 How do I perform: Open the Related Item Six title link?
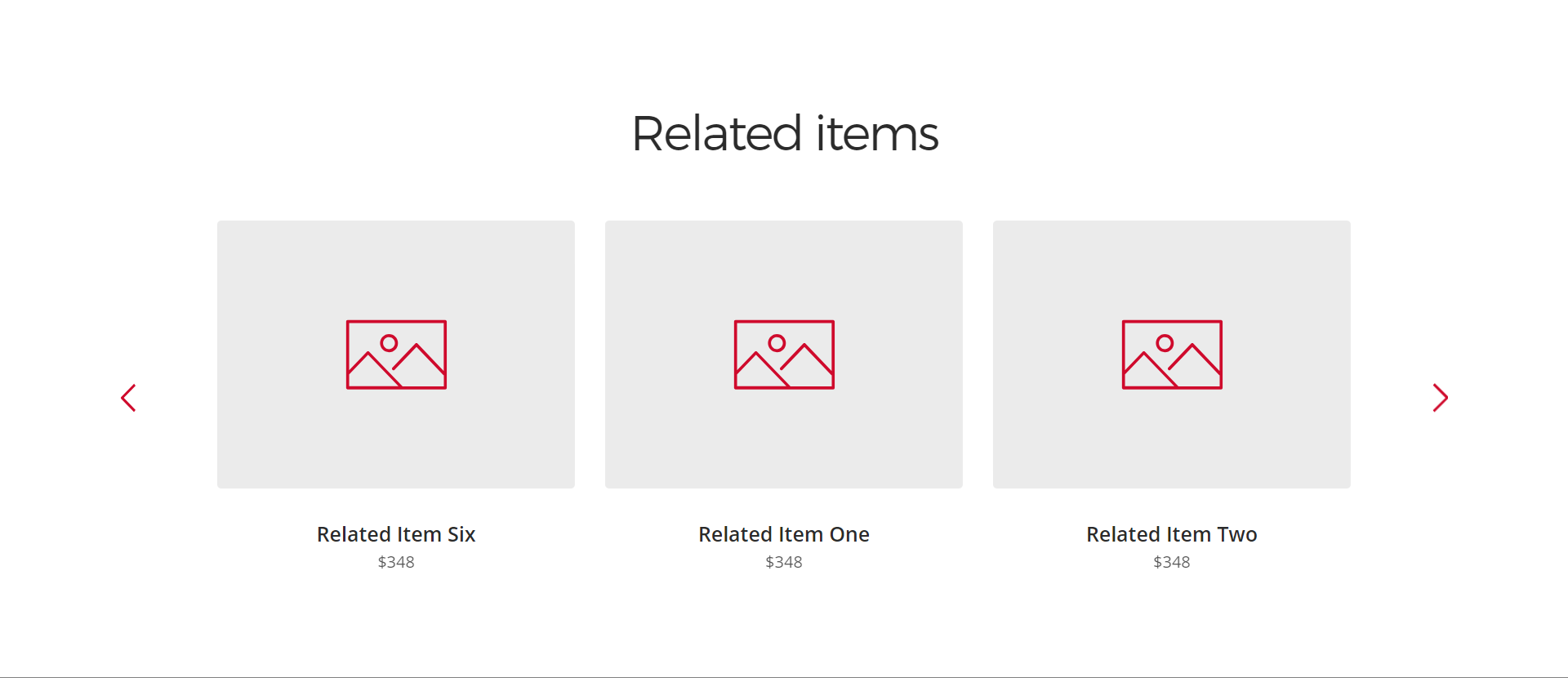396,534
